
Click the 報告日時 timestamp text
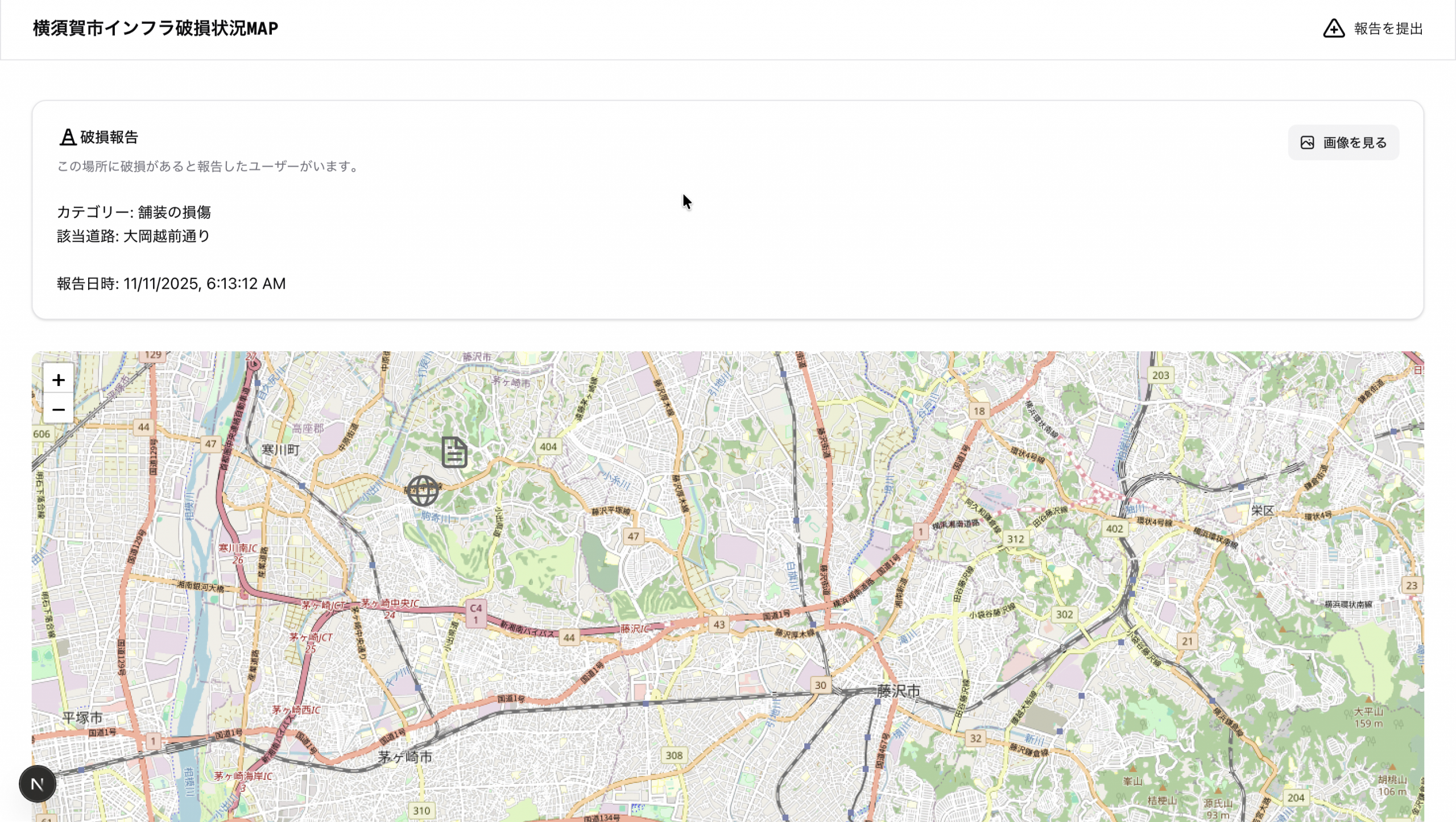tap(171, 284)
